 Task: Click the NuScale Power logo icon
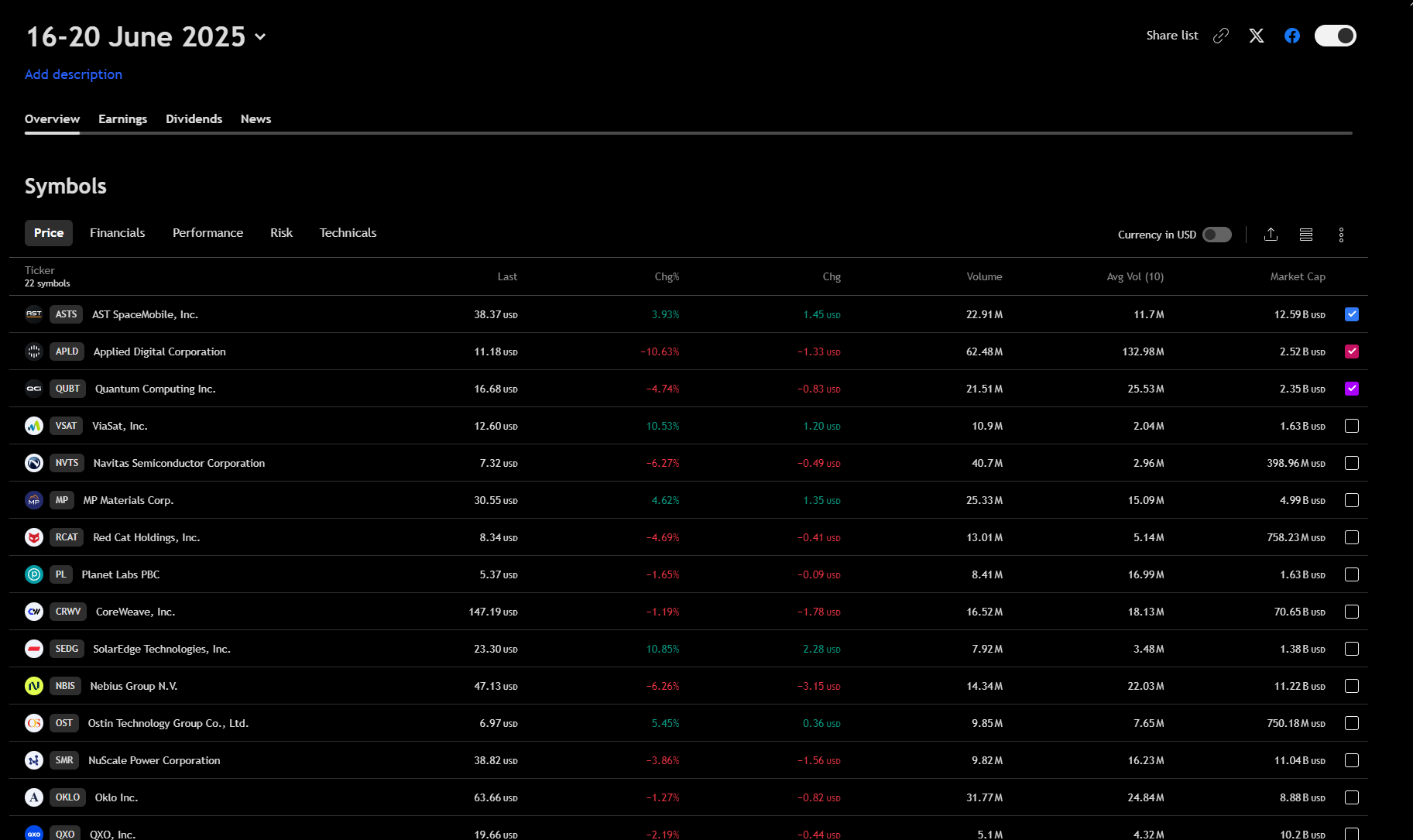click(x=34, y=760)
